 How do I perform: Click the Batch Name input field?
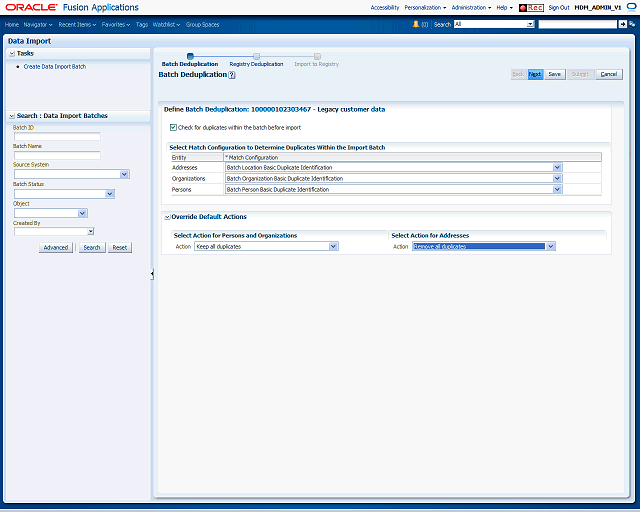57,155
